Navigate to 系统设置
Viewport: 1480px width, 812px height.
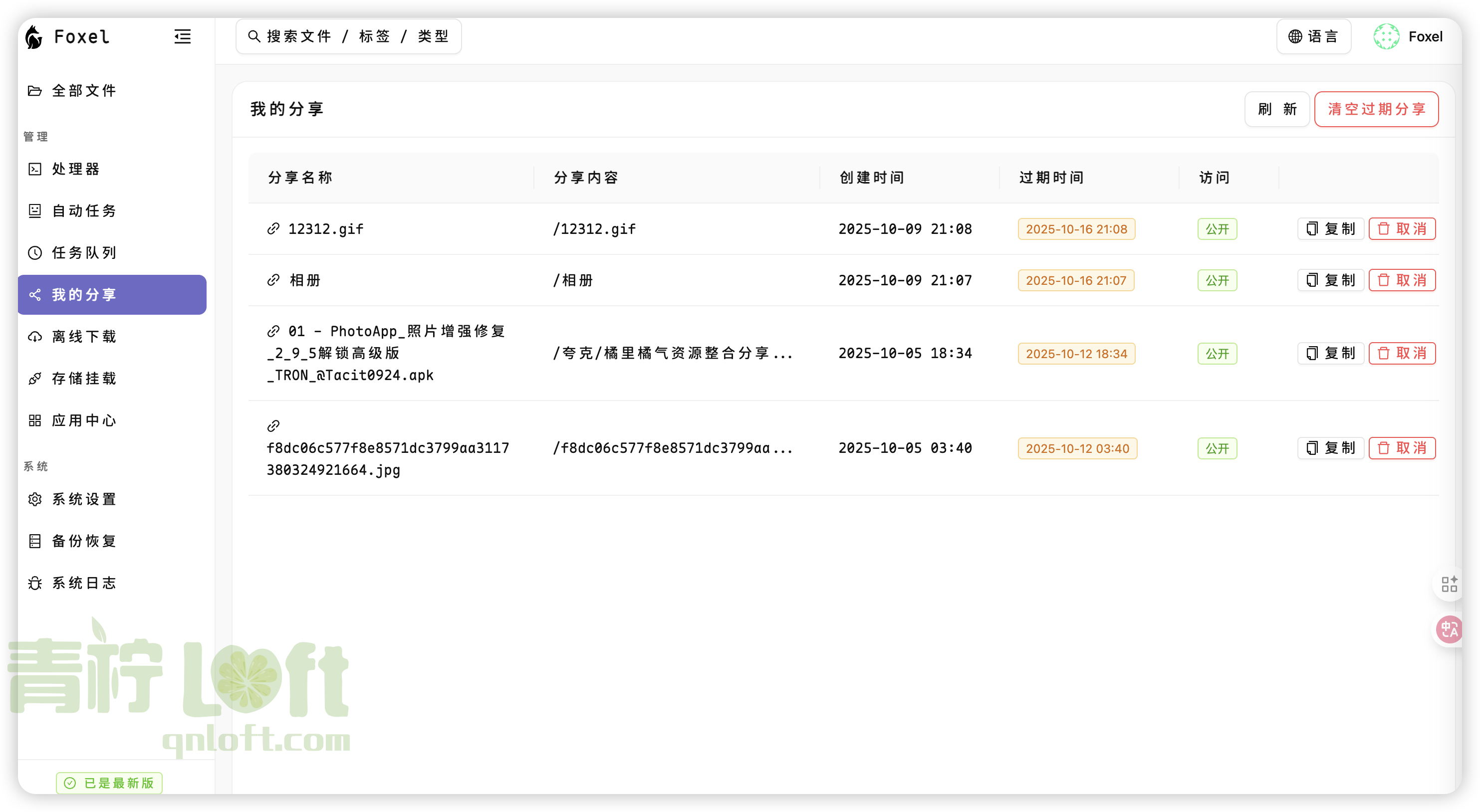[84, 499]
